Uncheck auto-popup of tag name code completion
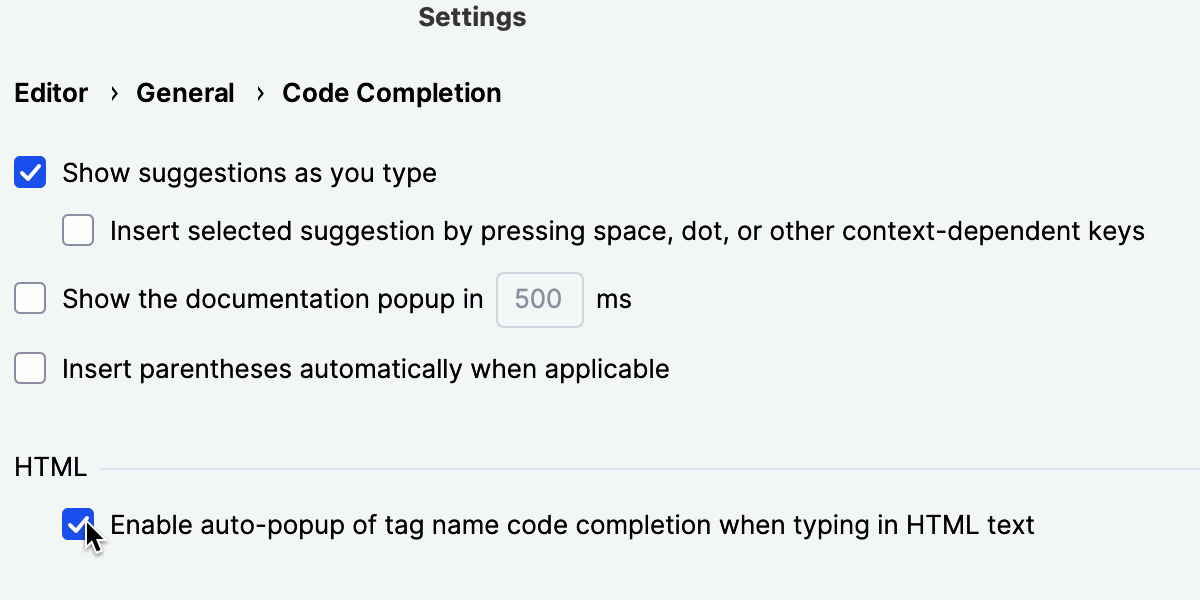1200x600 pixels. click(77, 524)
